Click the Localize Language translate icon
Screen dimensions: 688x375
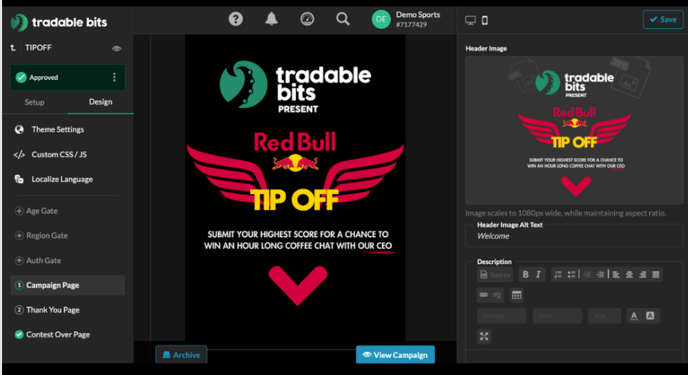19,179
